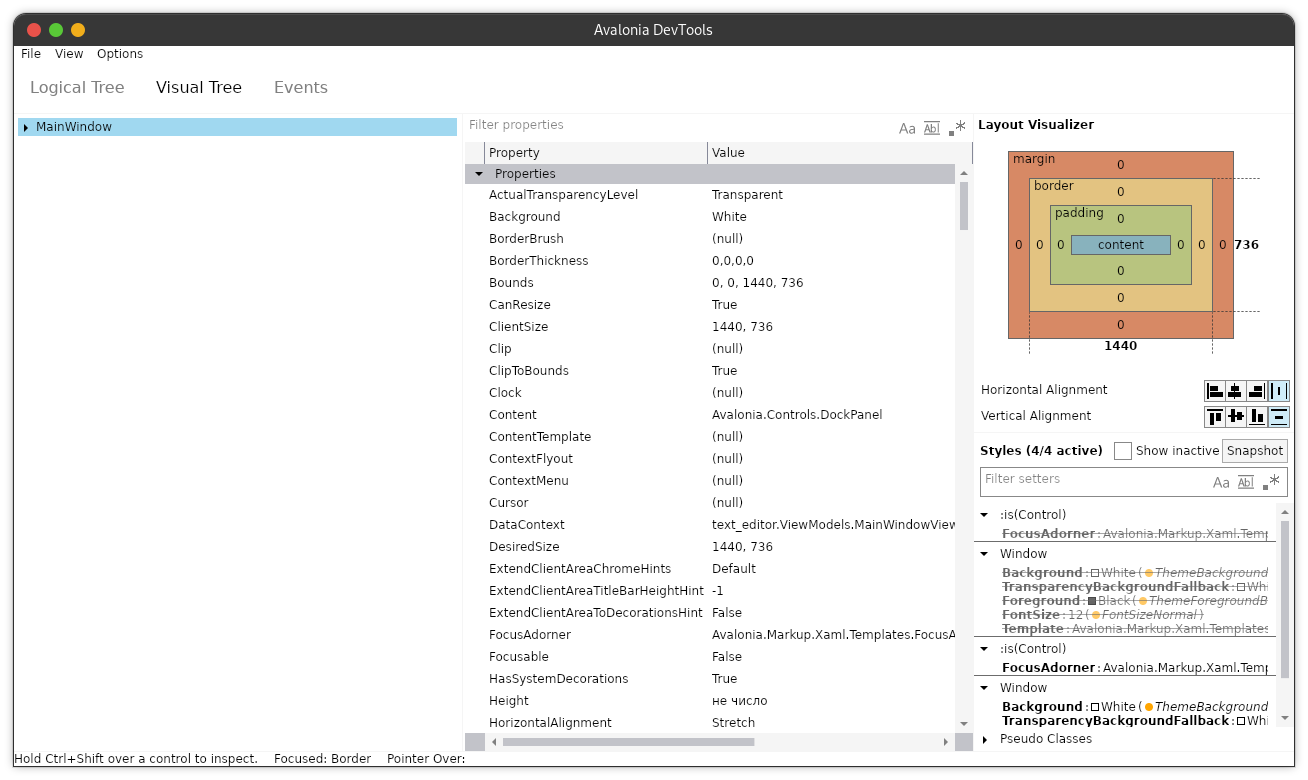Check the Show inactive styles checkbox
The height and width of the screenshot is (780, 1308).
(1123, 450)
